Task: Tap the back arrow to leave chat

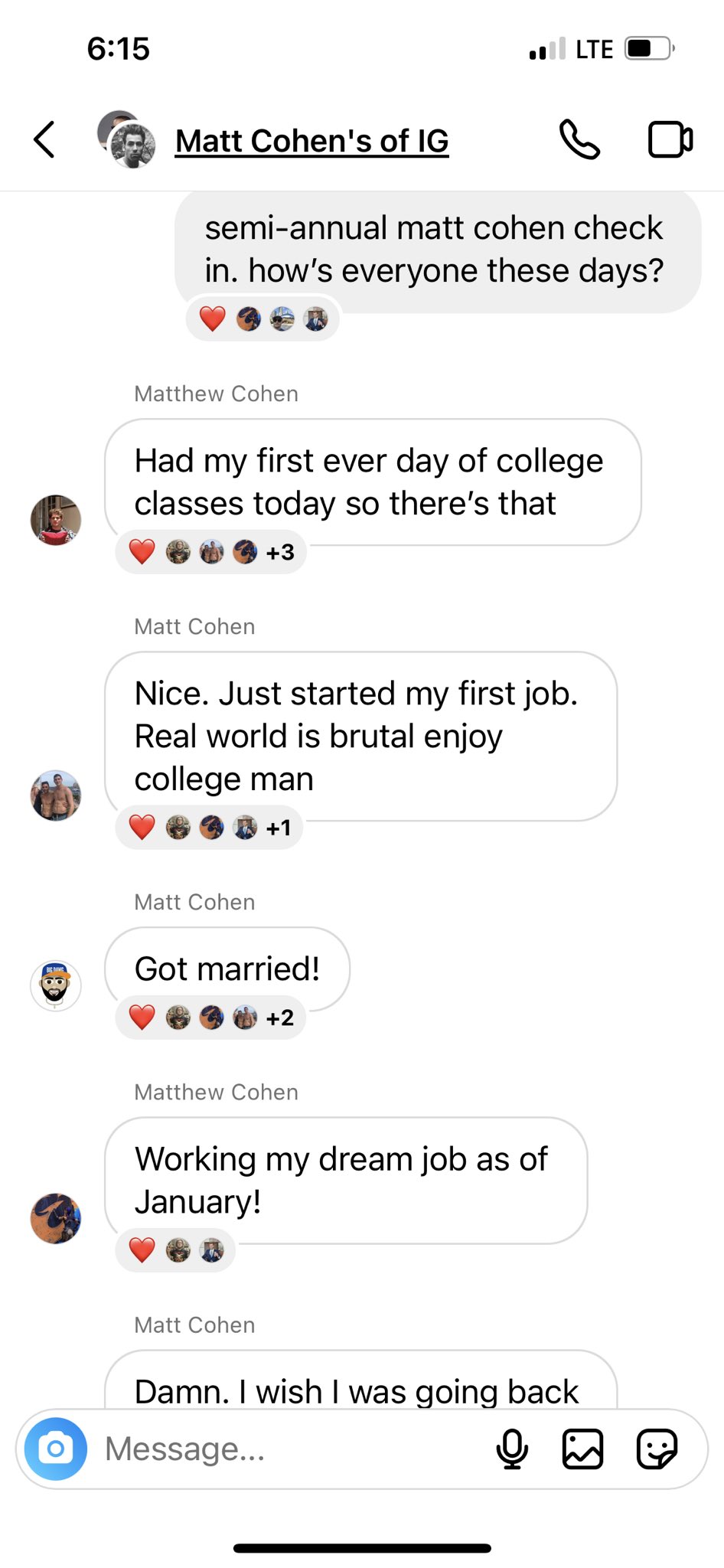Action: pos(44,140)
